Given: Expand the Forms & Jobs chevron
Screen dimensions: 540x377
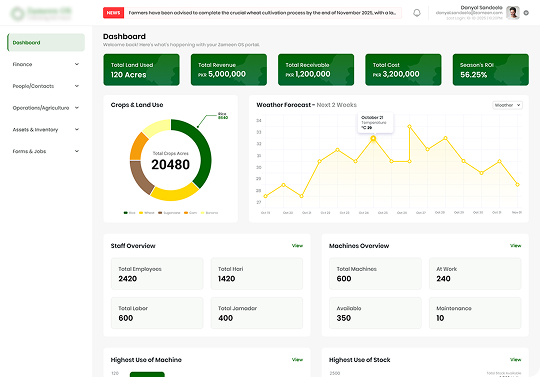Looking at the screenshot, I should click(77, 151).
